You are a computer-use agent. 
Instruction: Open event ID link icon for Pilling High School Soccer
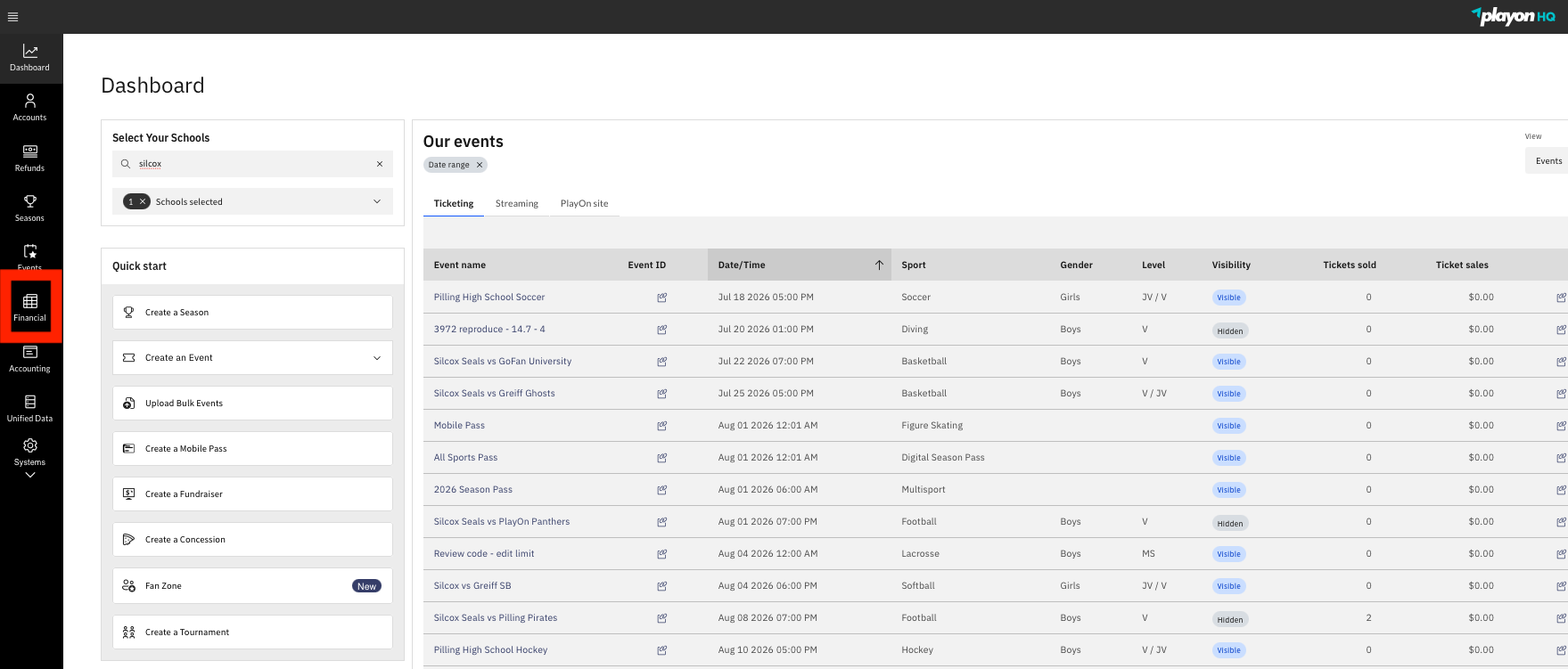click(662, 298)
